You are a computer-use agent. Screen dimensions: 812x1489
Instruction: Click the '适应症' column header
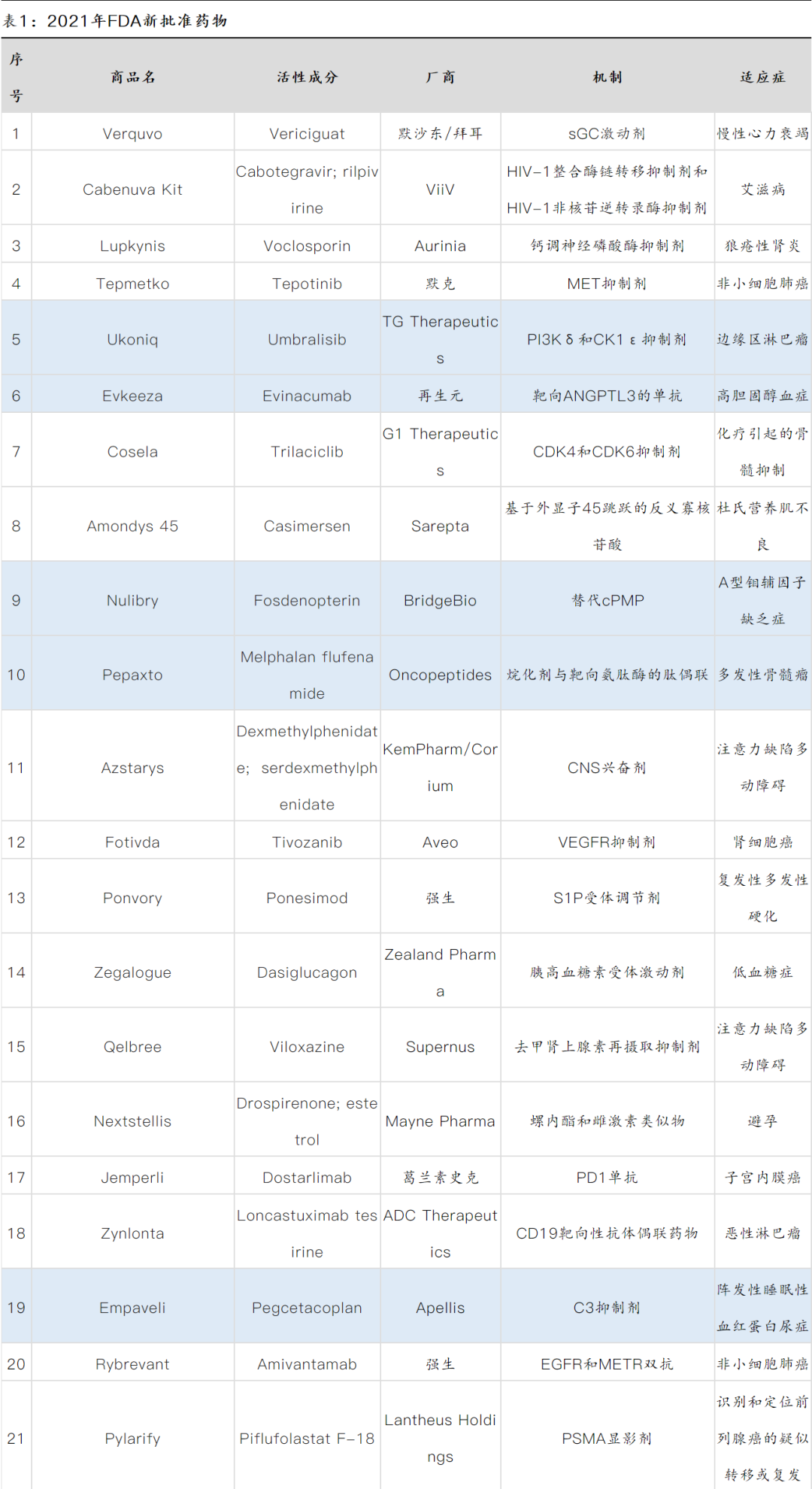click(762, 77)
